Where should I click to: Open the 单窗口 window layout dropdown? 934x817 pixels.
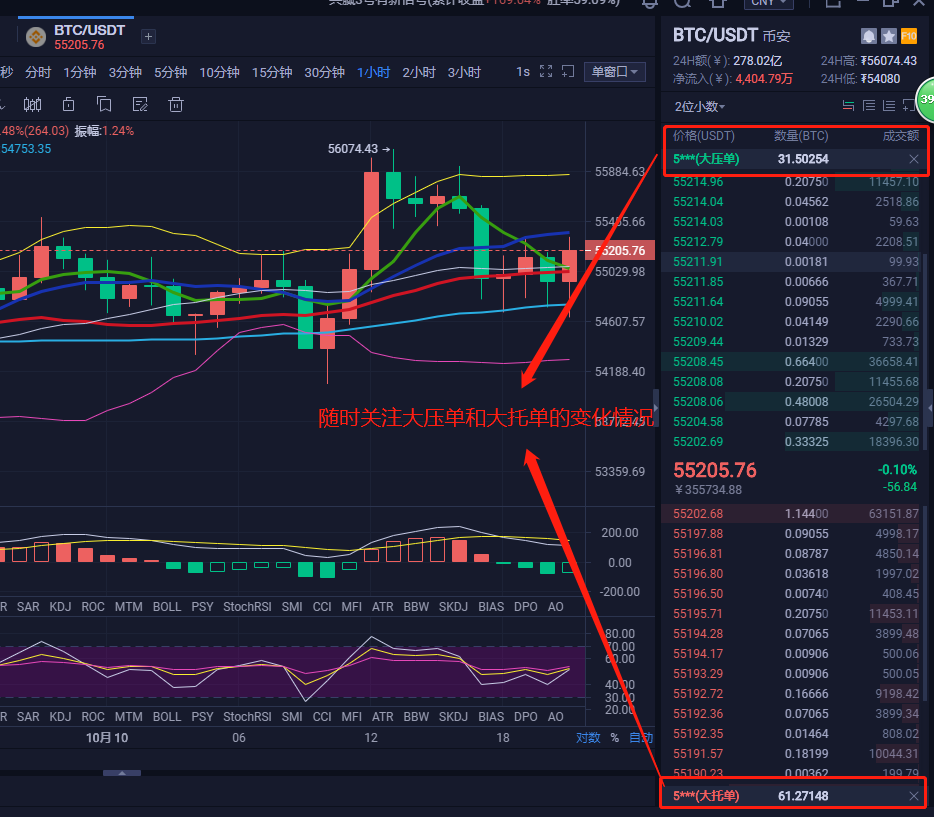615,72
